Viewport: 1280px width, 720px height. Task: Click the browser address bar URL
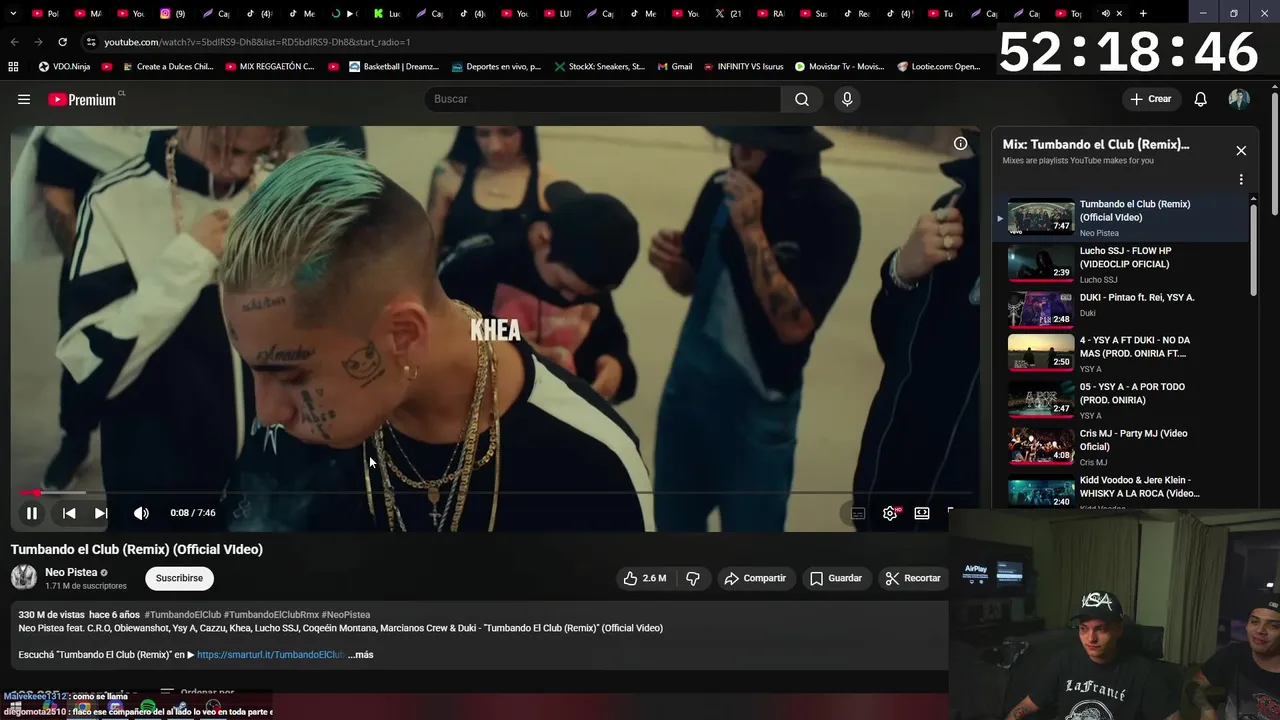pyautogui.click(x=257, y=42)
